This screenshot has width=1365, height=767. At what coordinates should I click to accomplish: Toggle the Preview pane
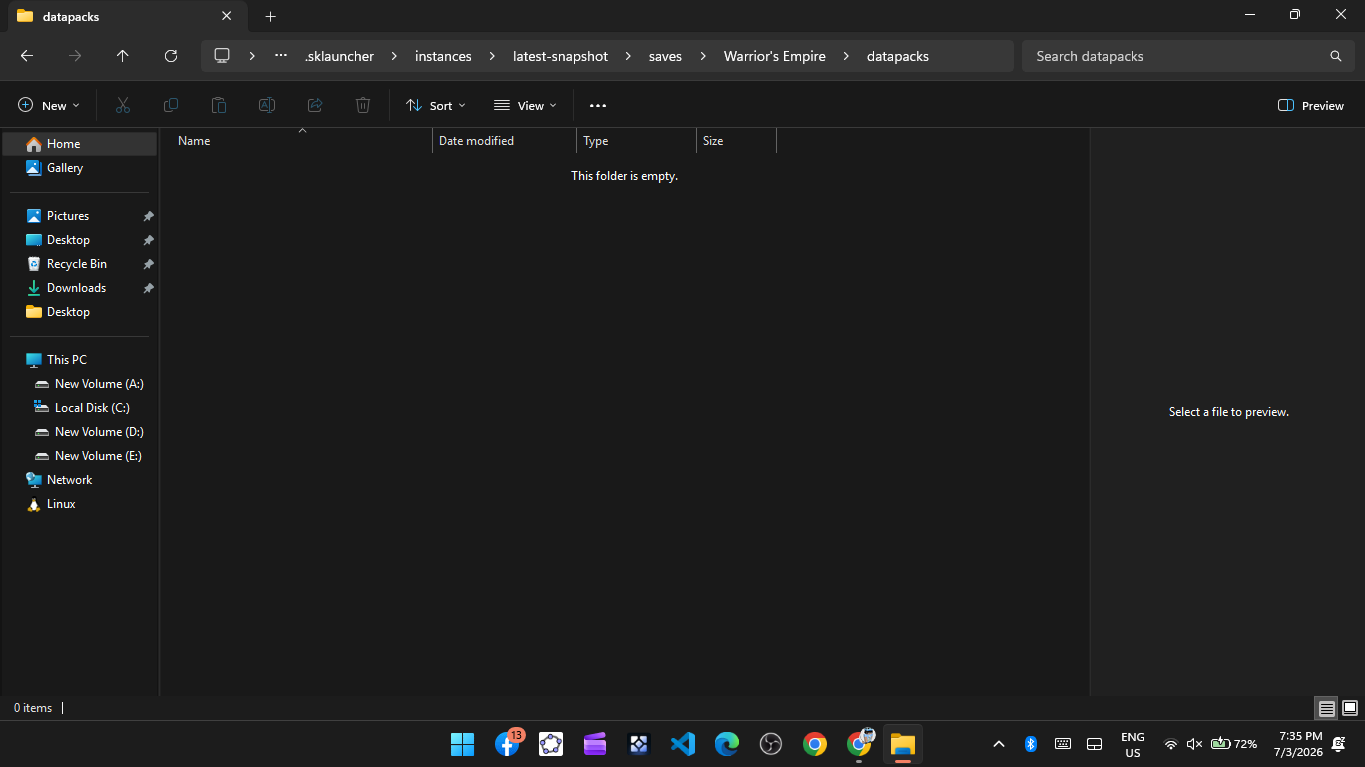pyautogui.click(x=1311, y=105)
